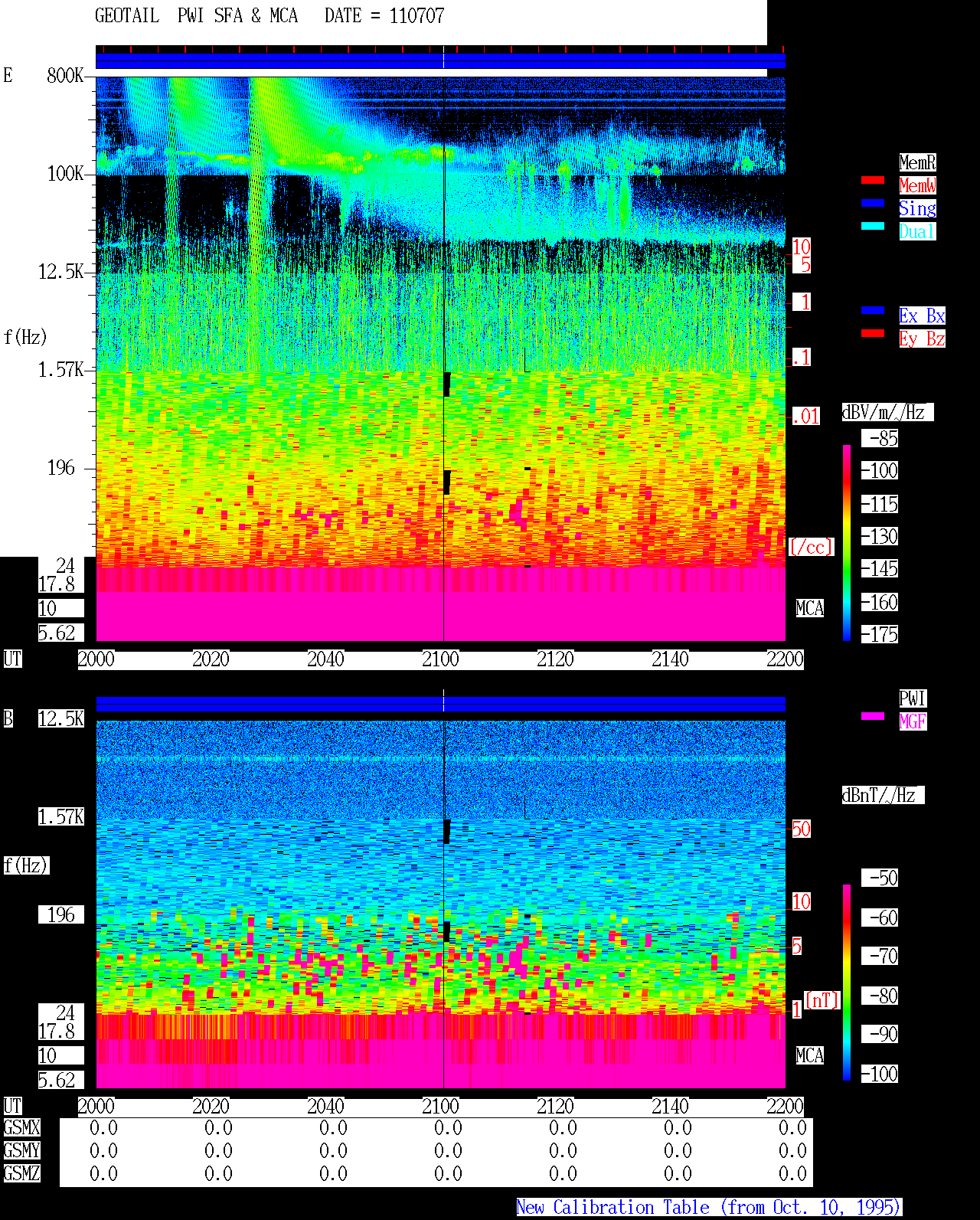Screen dimensions: 980x1220
Task: Select the MemR legend label
Action: (917, 162)
